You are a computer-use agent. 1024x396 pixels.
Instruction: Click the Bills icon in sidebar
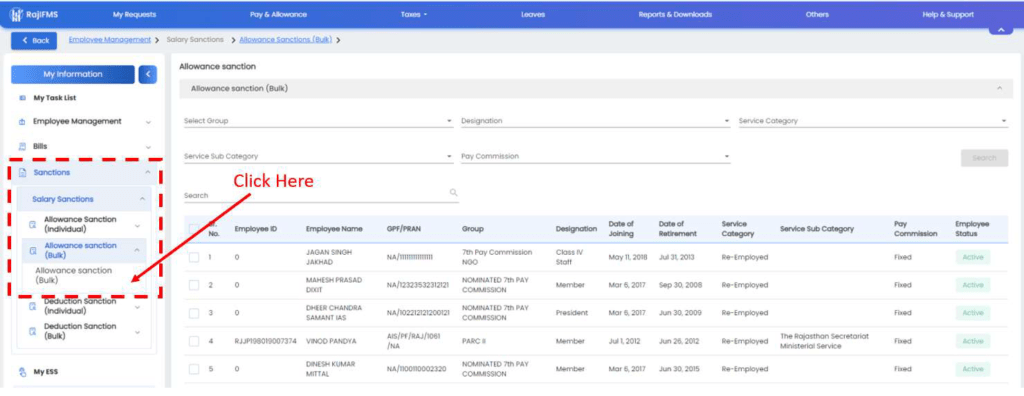[22, 147]
